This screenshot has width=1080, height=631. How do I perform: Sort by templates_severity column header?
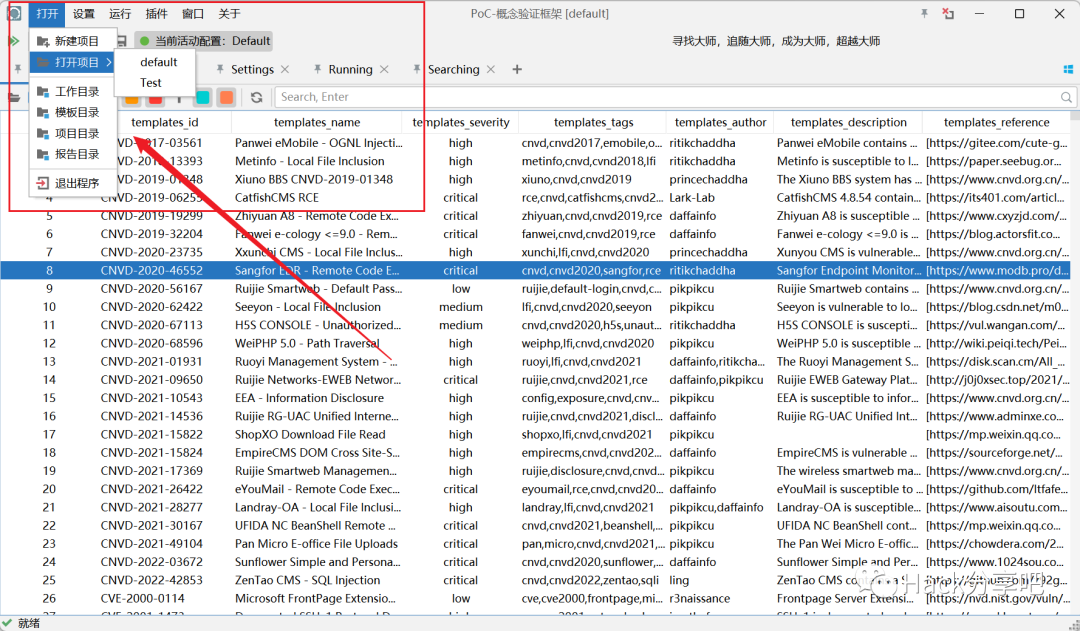[x=461, y=123]
